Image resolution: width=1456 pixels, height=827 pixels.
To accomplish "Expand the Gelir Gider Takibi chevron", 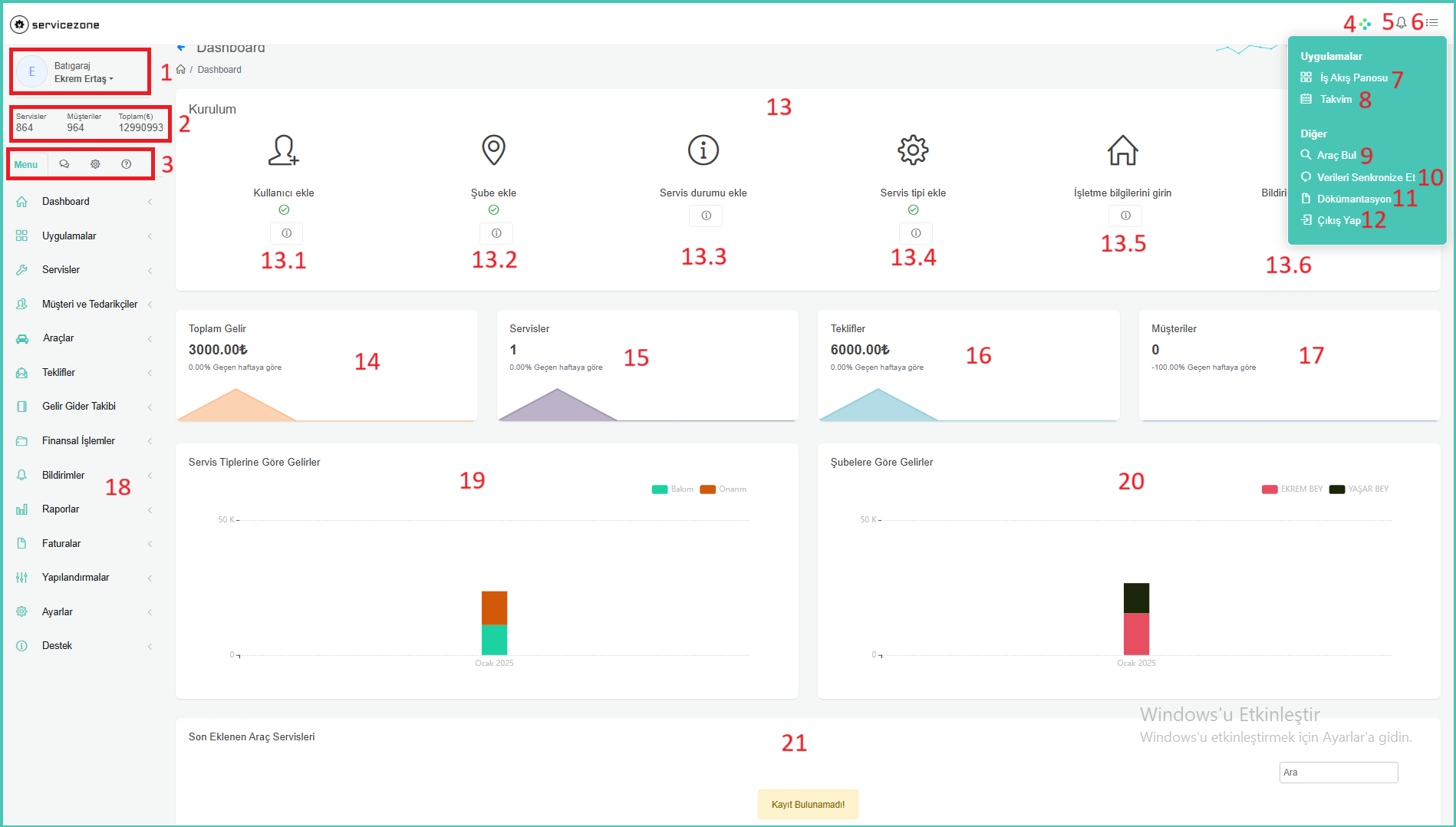I will pos(150,407).
